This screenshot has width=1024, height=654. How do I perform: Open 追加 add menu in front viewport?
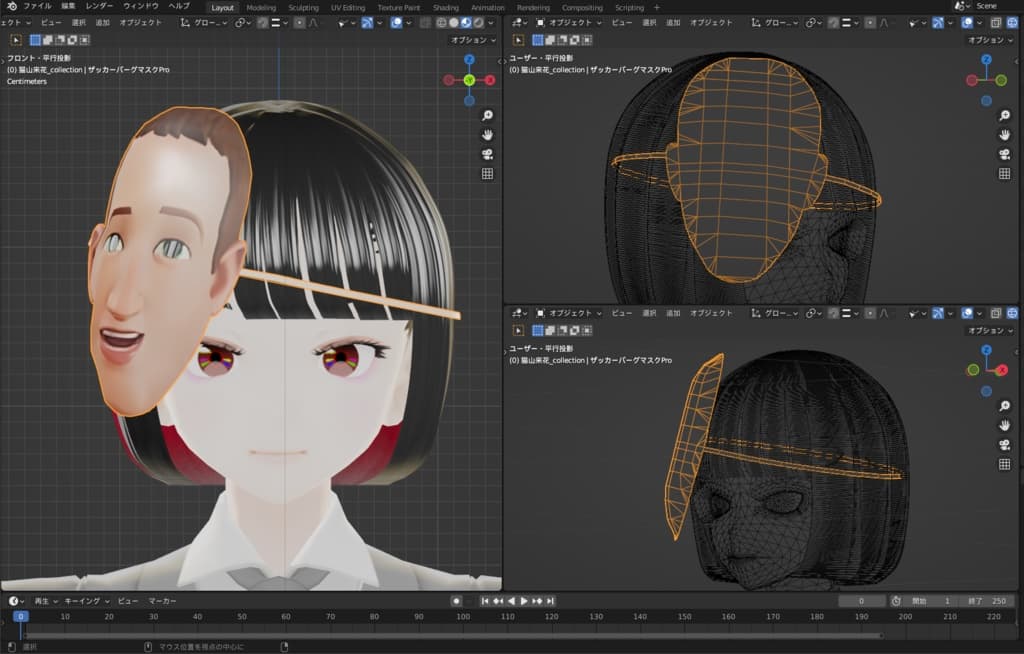102,22
